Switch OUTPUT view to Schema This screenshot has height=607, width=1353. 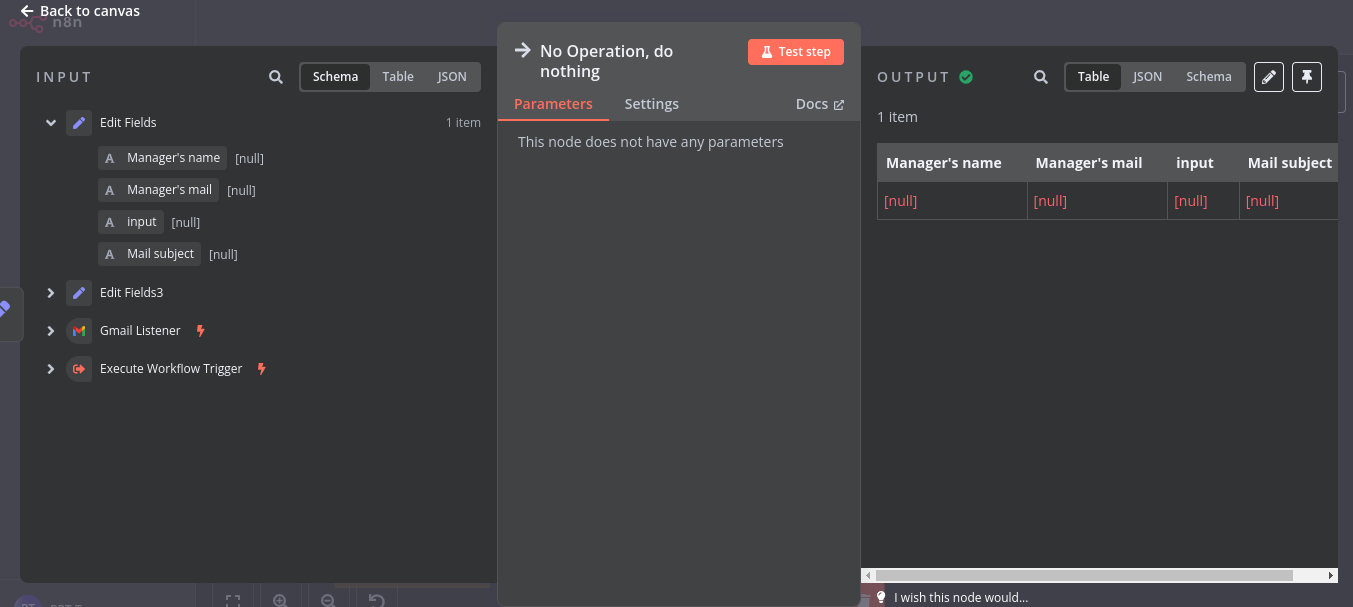click(x=1209, y=77)
